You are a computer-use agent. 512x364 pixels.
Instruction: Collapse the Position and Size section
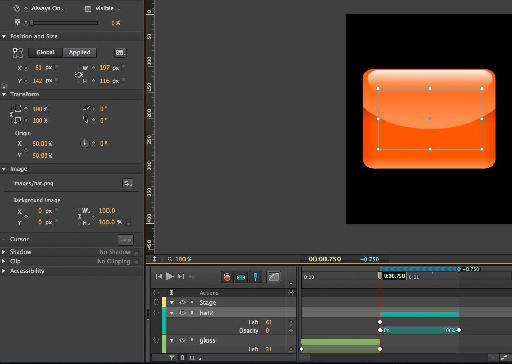click(x=4, y=36)
